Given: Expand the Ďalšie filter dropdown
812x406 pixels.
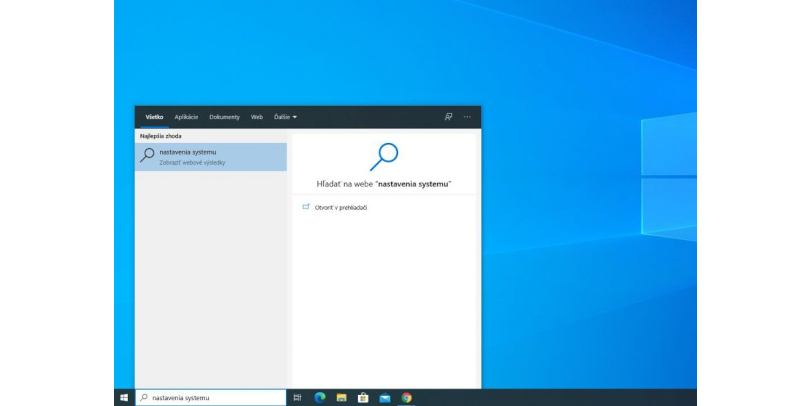Looking at the screenshot, I should (285, 117).
